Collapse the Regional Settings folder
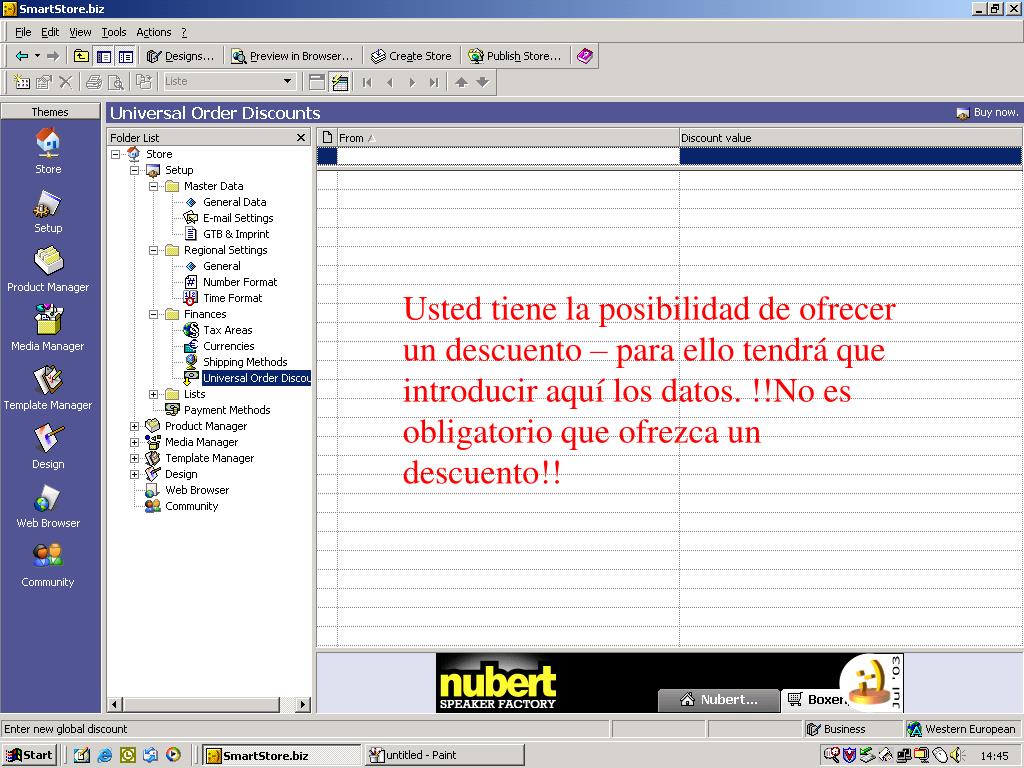 153,250
